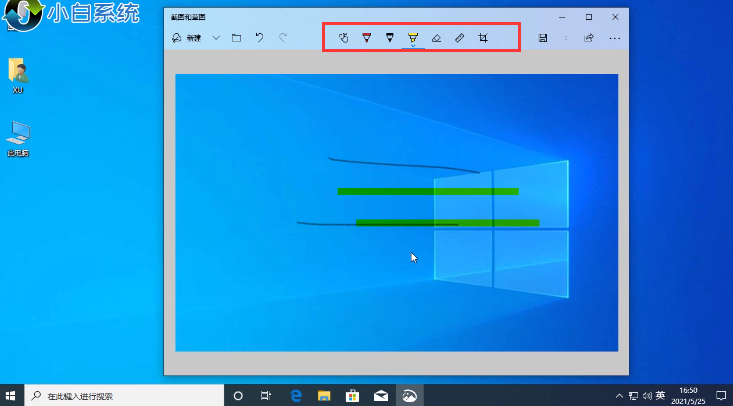The image size is (733, 406).
Task: Open the volume tray icon
Action: (x=647, y=396)
